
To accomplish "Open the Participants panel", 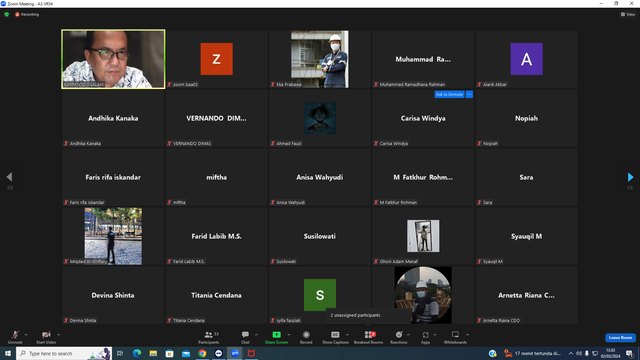I will point(209,337).
